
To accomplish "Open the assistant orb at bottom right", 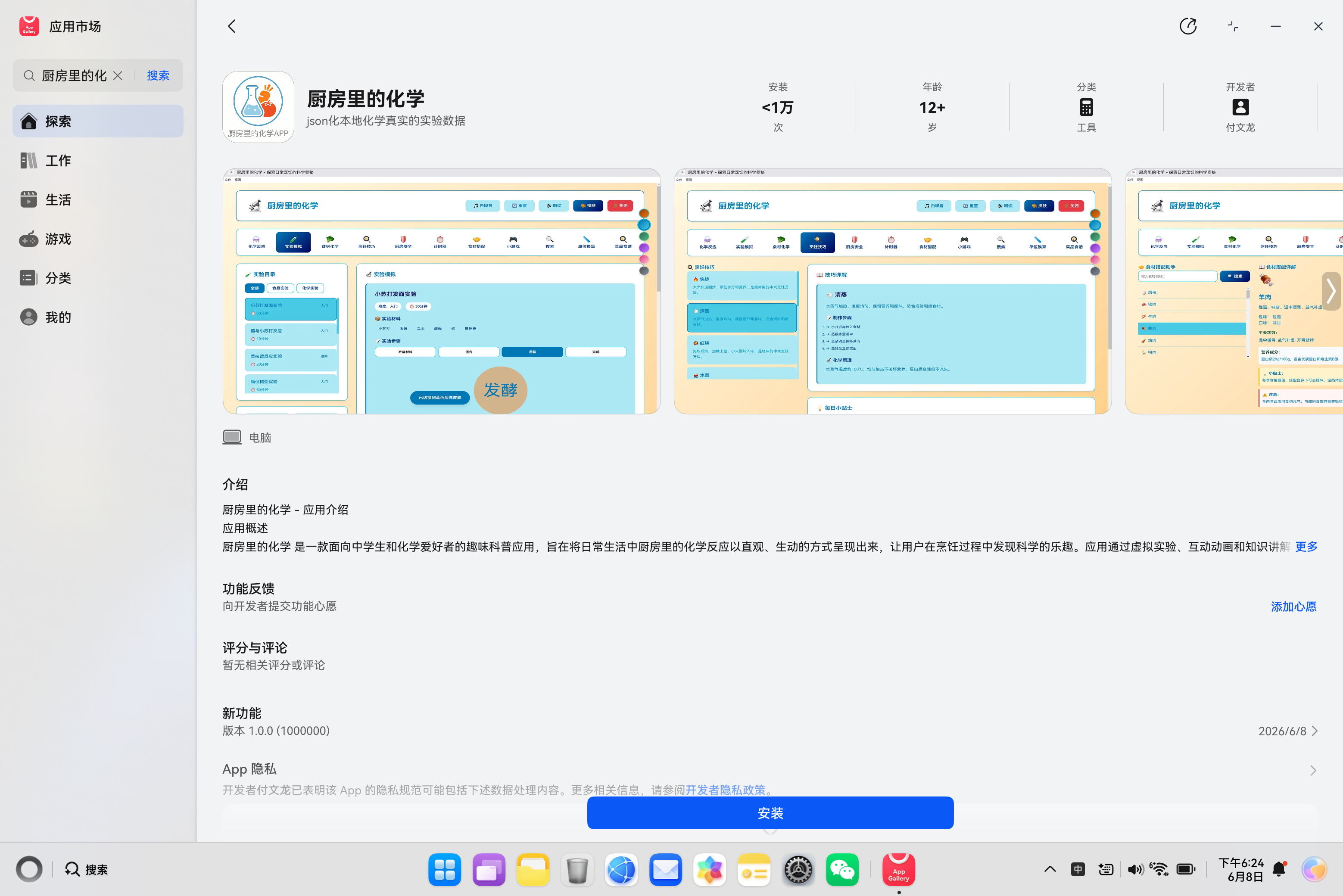I will point(1314,869).
